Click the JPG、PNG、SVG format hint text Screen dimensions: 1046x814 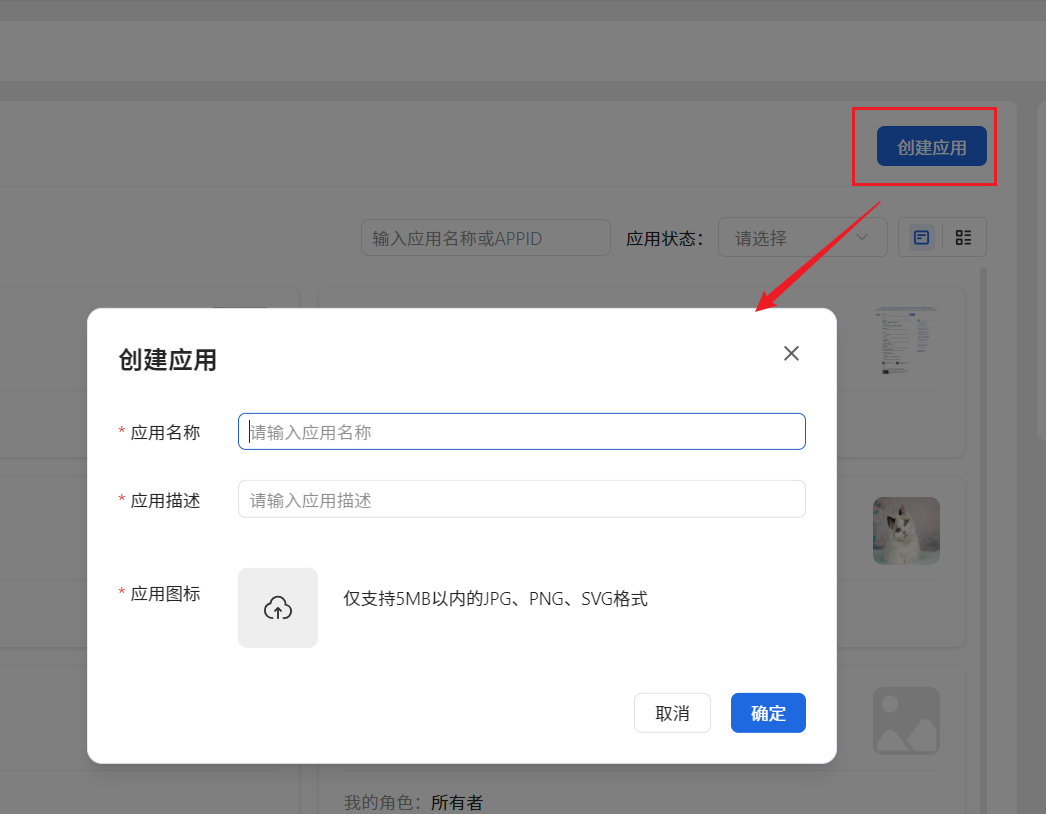pos(495,599)
